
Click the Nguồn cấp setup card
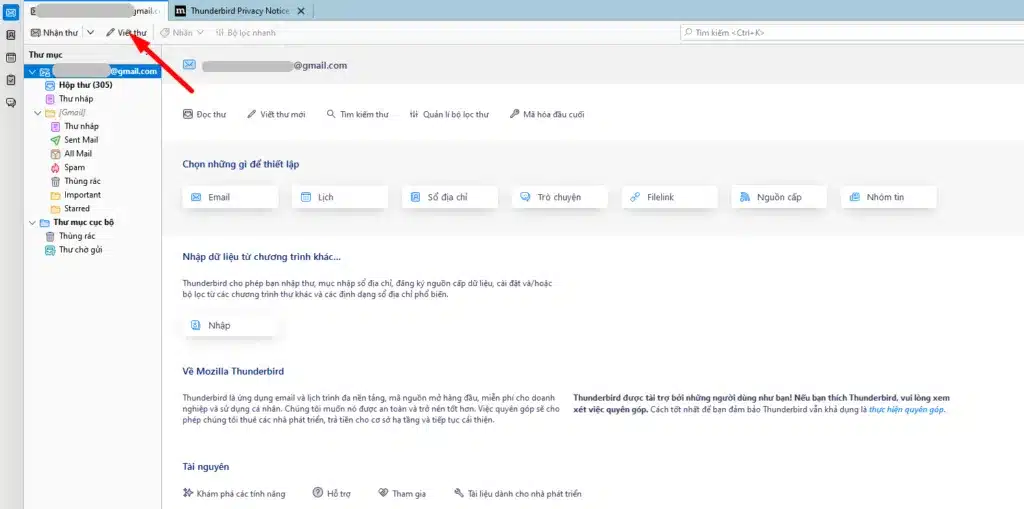coord(779,197)
